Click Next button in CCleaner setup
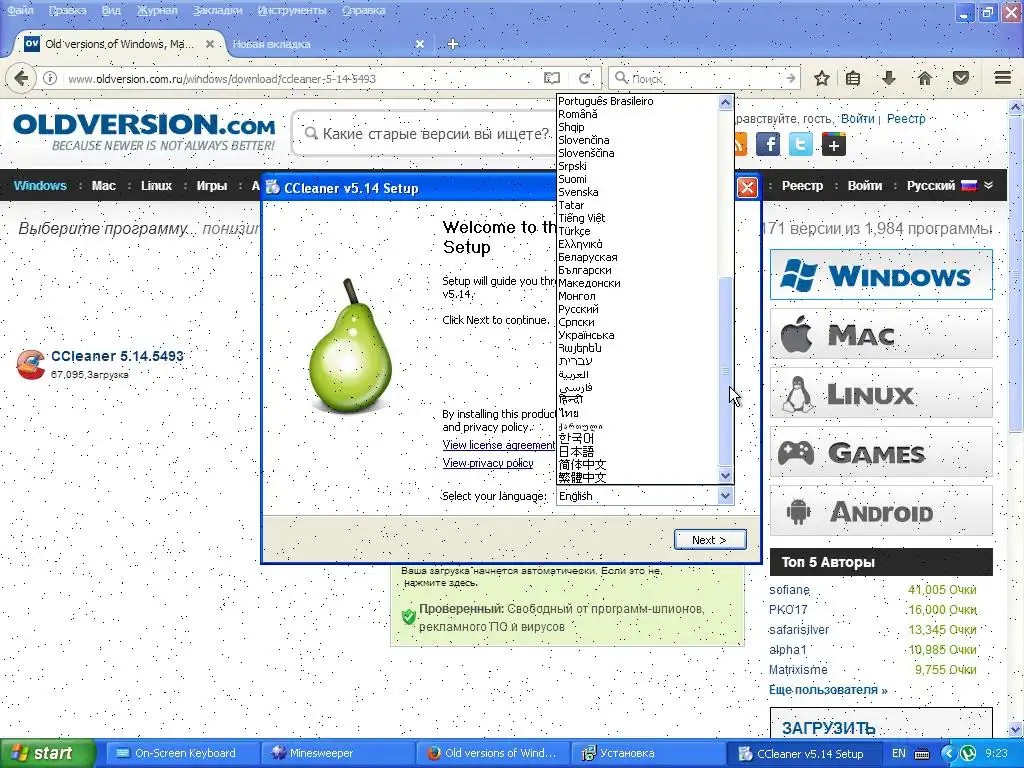 tap(710, 539)
